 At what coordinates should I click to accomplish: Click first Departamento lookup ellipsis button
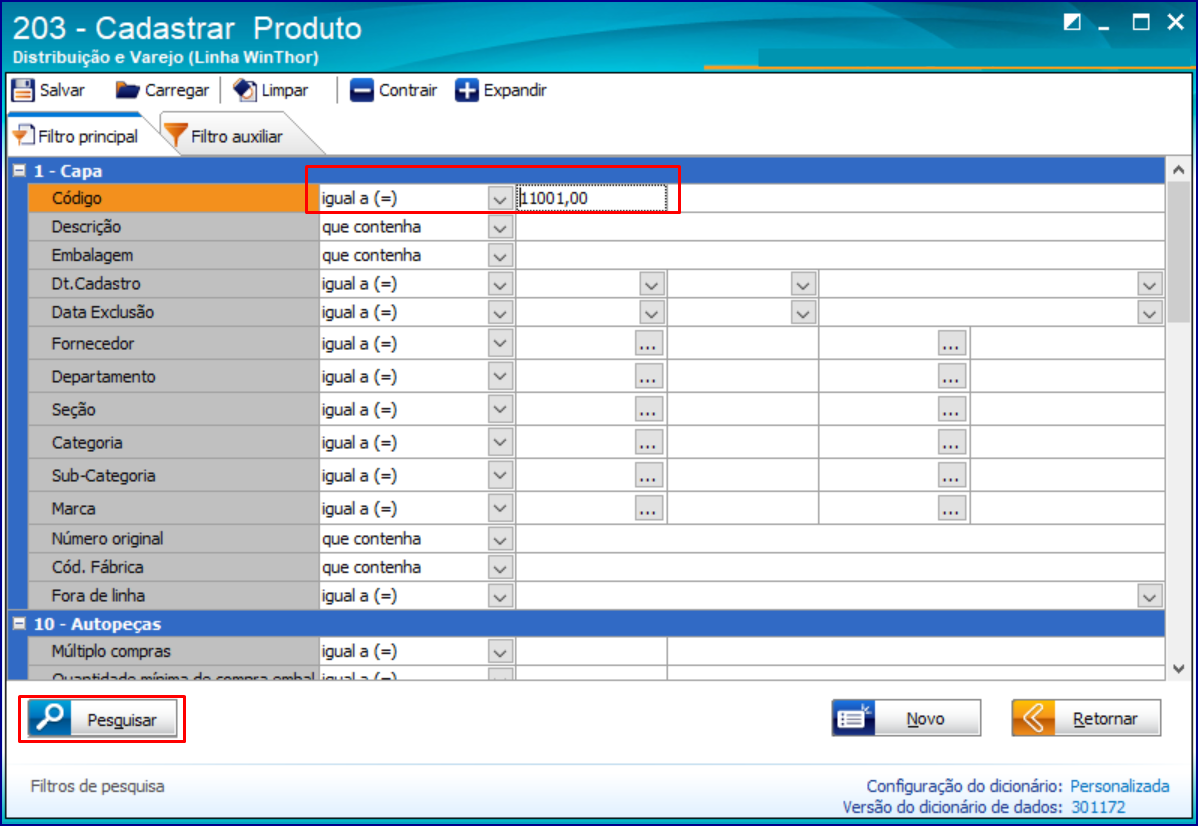(648, 377)
